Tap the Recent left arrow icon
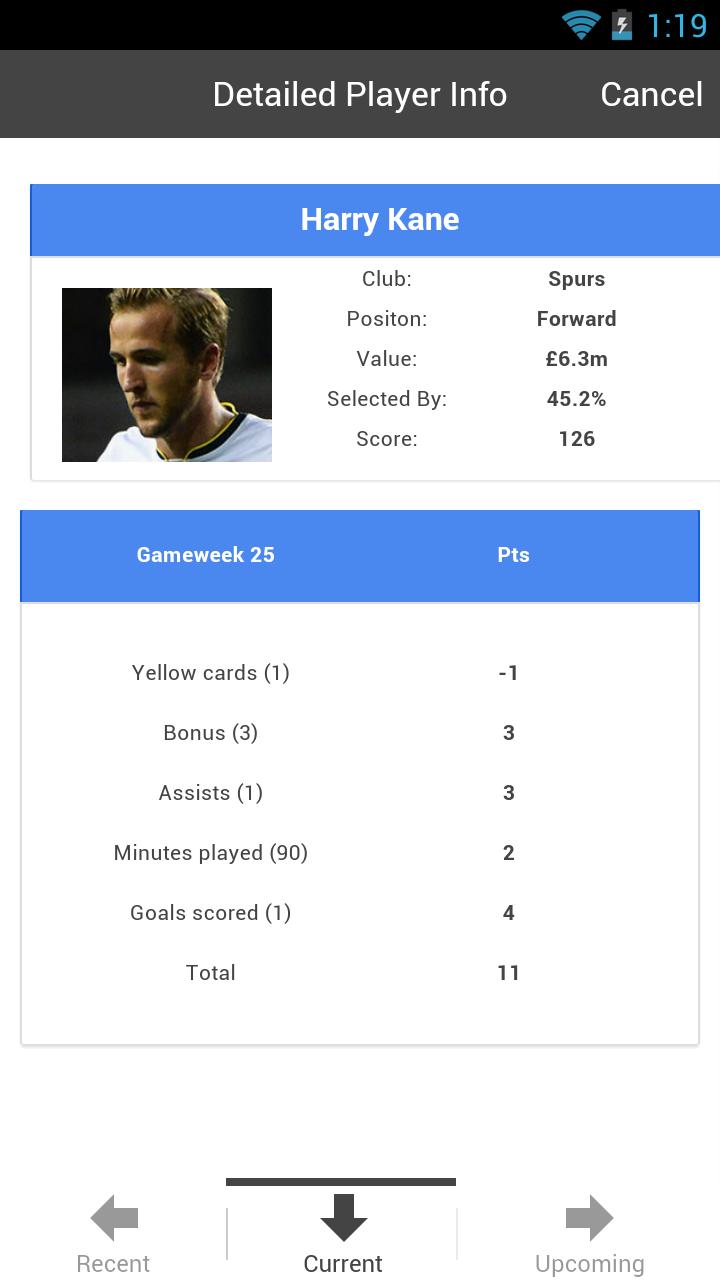Image resolution: width=720 pixels, height=1280 pixels. pyautogui.click(x=114, y=1218)
